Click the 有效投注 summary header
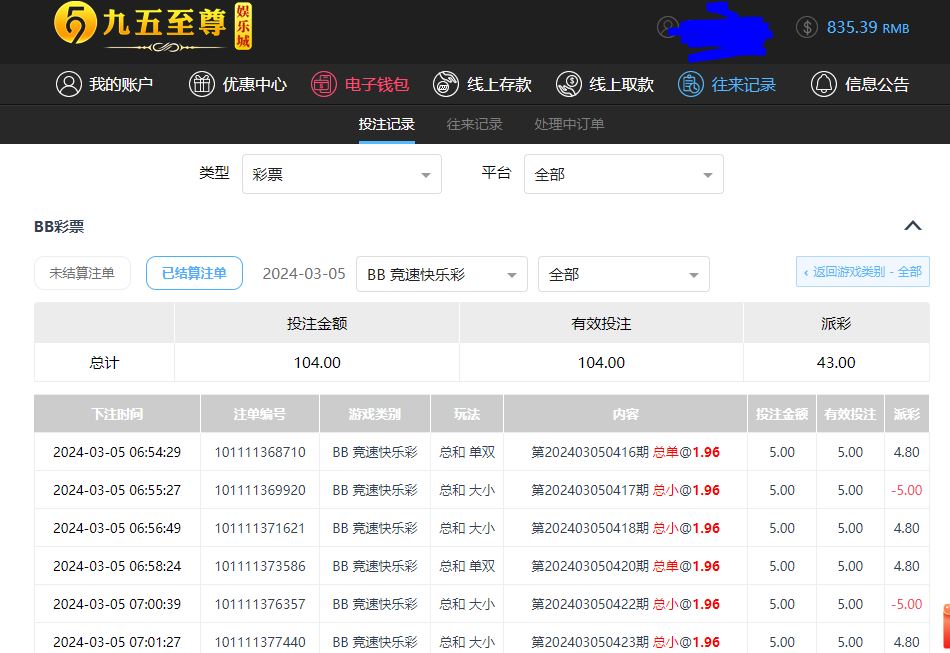950x653 pixels. point(601,323)
